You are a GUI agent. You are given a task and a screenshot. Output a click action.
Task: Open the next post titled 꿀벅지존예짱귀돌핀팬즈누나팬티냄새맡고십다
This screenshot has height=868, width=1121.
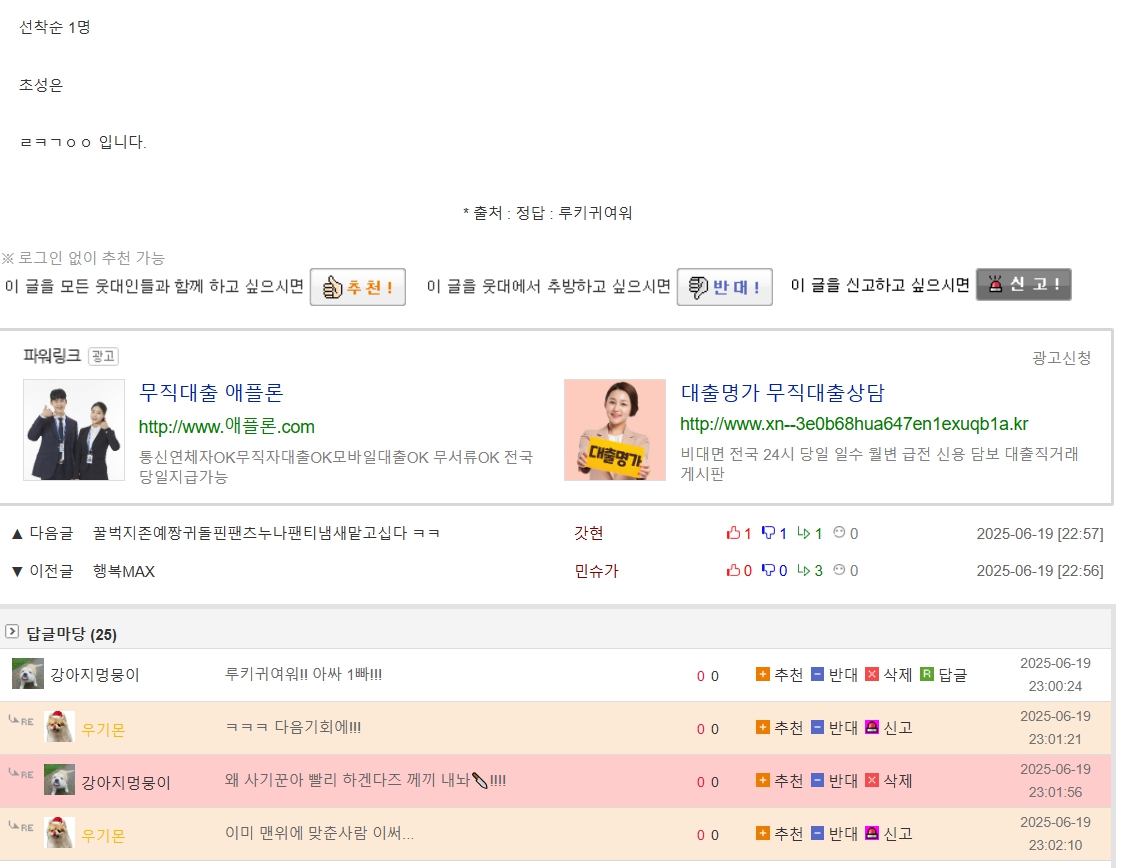[x=266, y=533]
